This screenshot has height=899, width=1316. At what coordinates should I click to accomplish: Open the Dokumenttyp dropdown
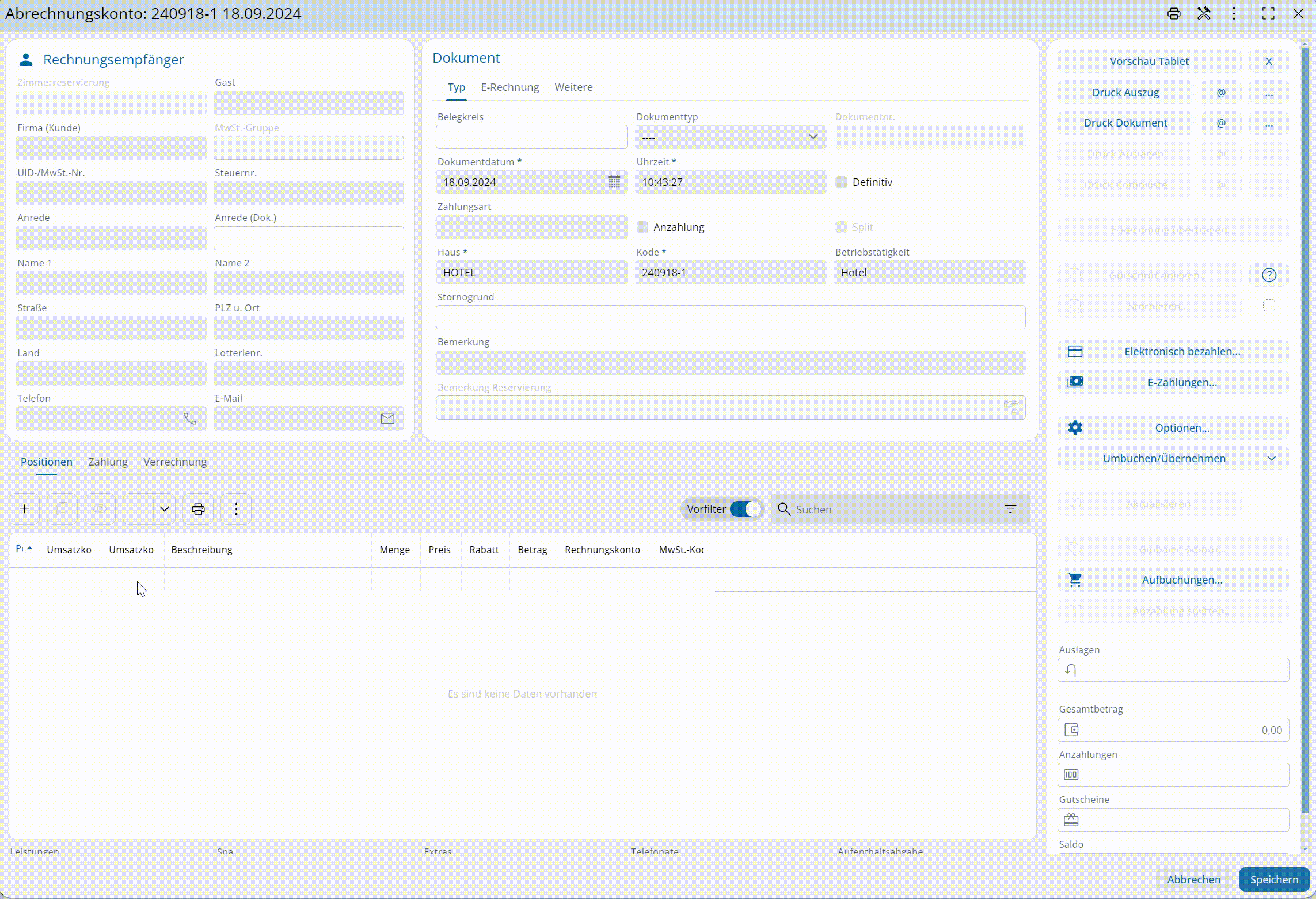click(x=730, y=137)
